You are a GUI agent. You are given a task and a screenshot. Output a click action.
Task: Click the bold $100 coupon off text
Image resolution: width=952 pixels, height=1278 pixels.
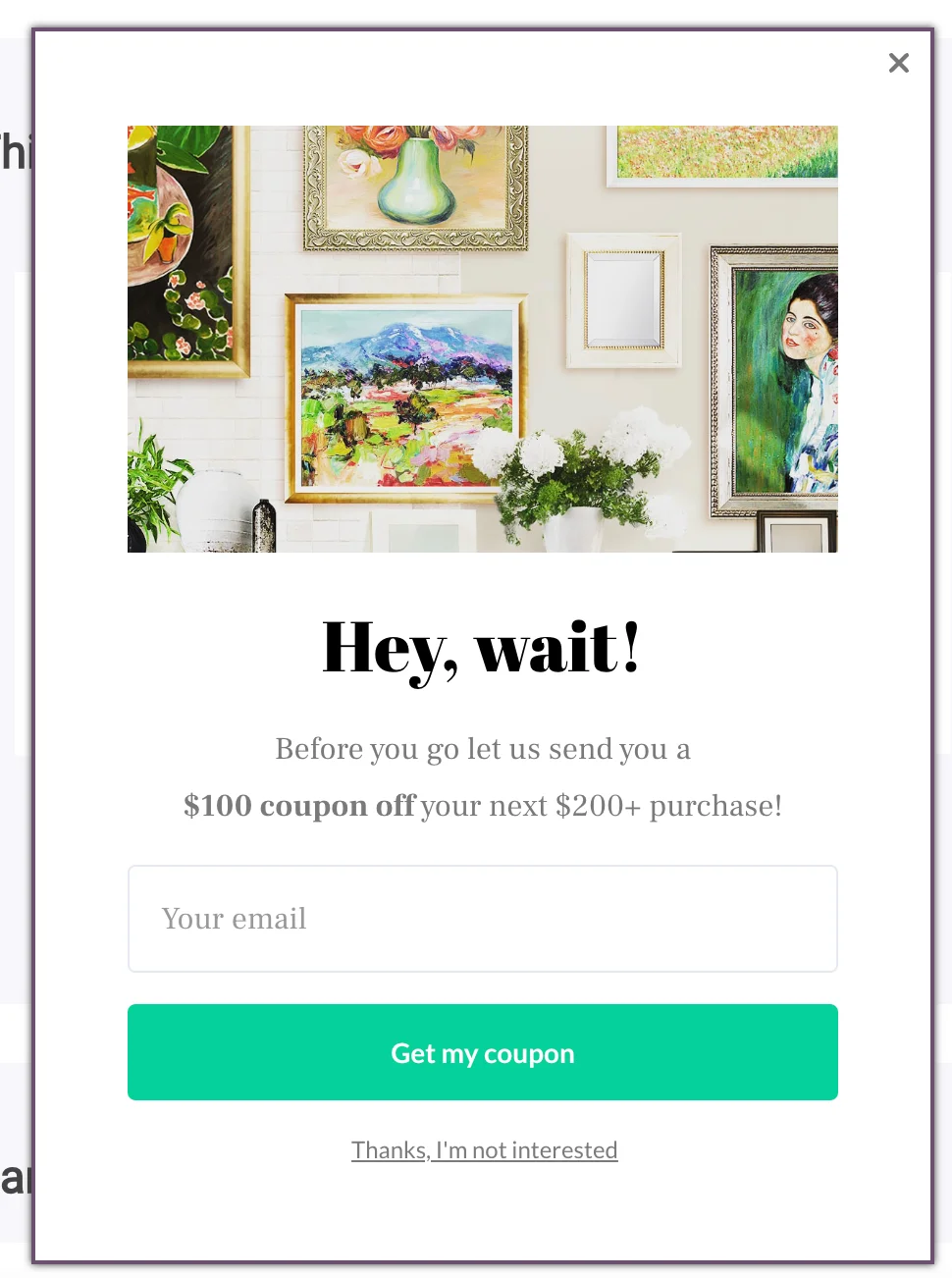tap(299, 806)
